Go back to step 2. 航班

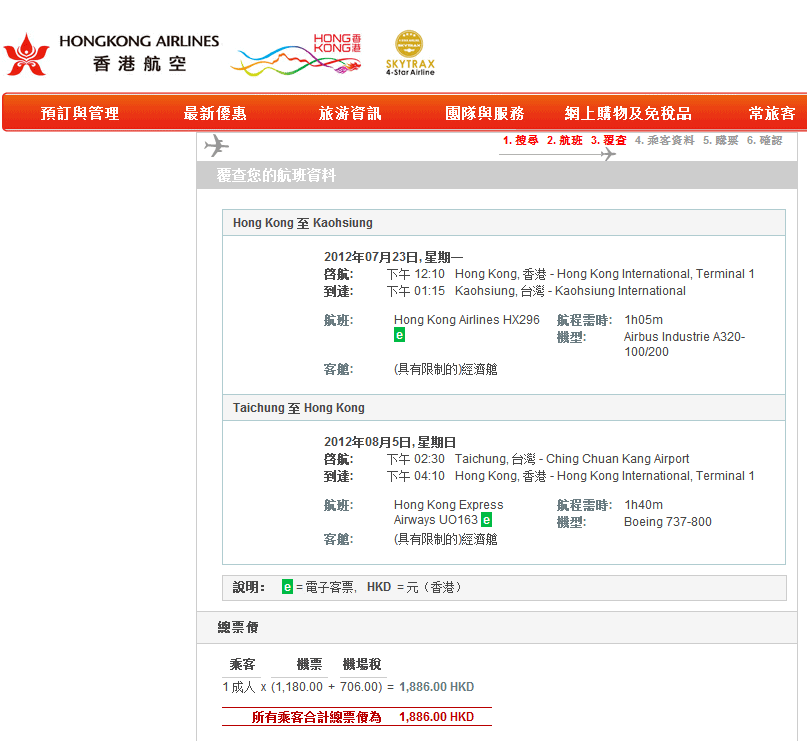tap(564, 141)
